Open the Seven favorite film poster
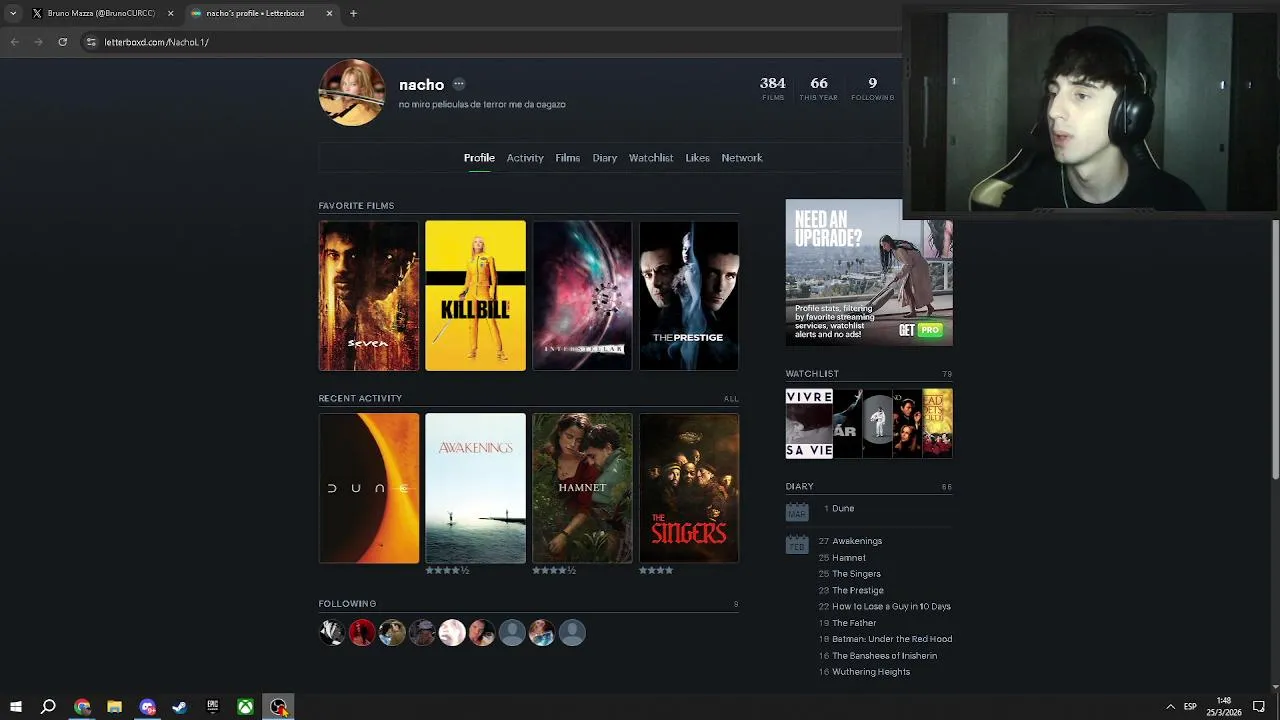1280x720 pixels. (x=369, y=296)
